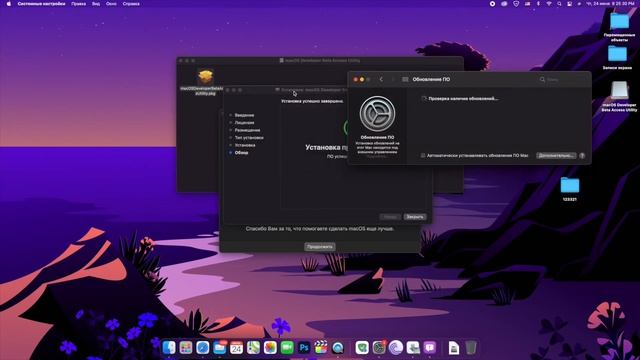Click 'Проверка наличия обновлений...' status text

pyautogui.click(x=463, y=98)
